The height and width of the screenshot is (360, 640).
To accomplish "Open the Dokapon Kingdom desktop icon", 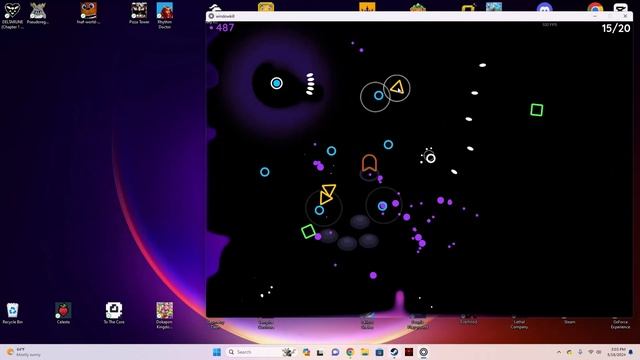I will [x=164, y=316].
